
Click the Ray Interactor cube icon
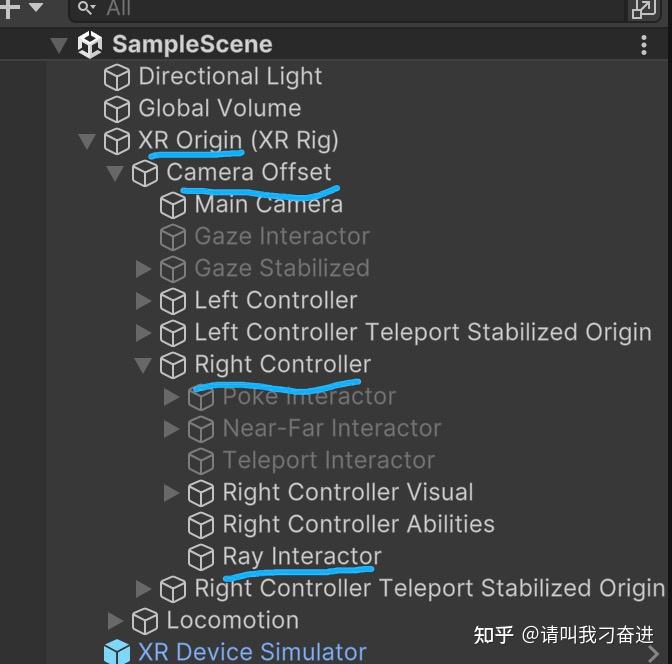point(201,557)
